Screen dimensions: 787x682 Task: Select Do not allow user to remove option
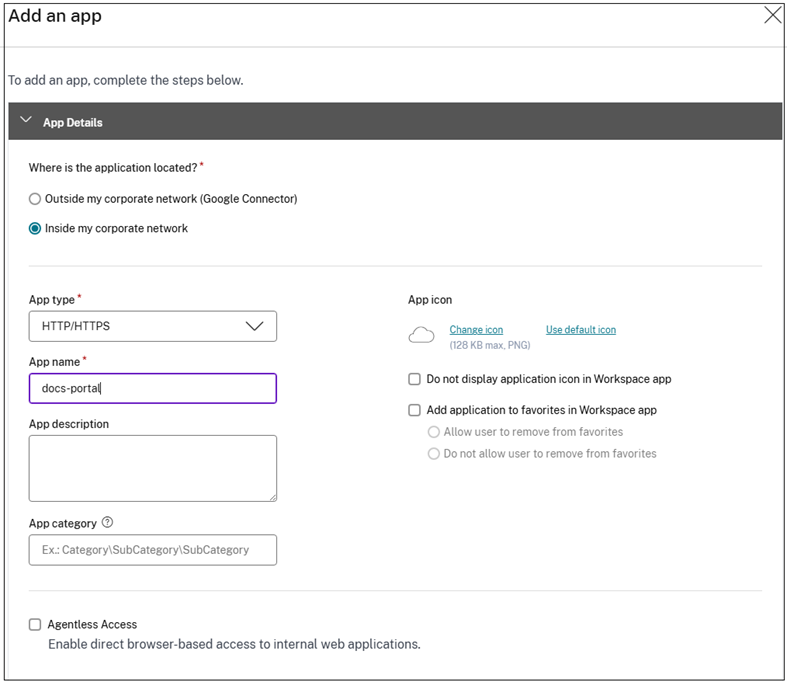(434, 454)
